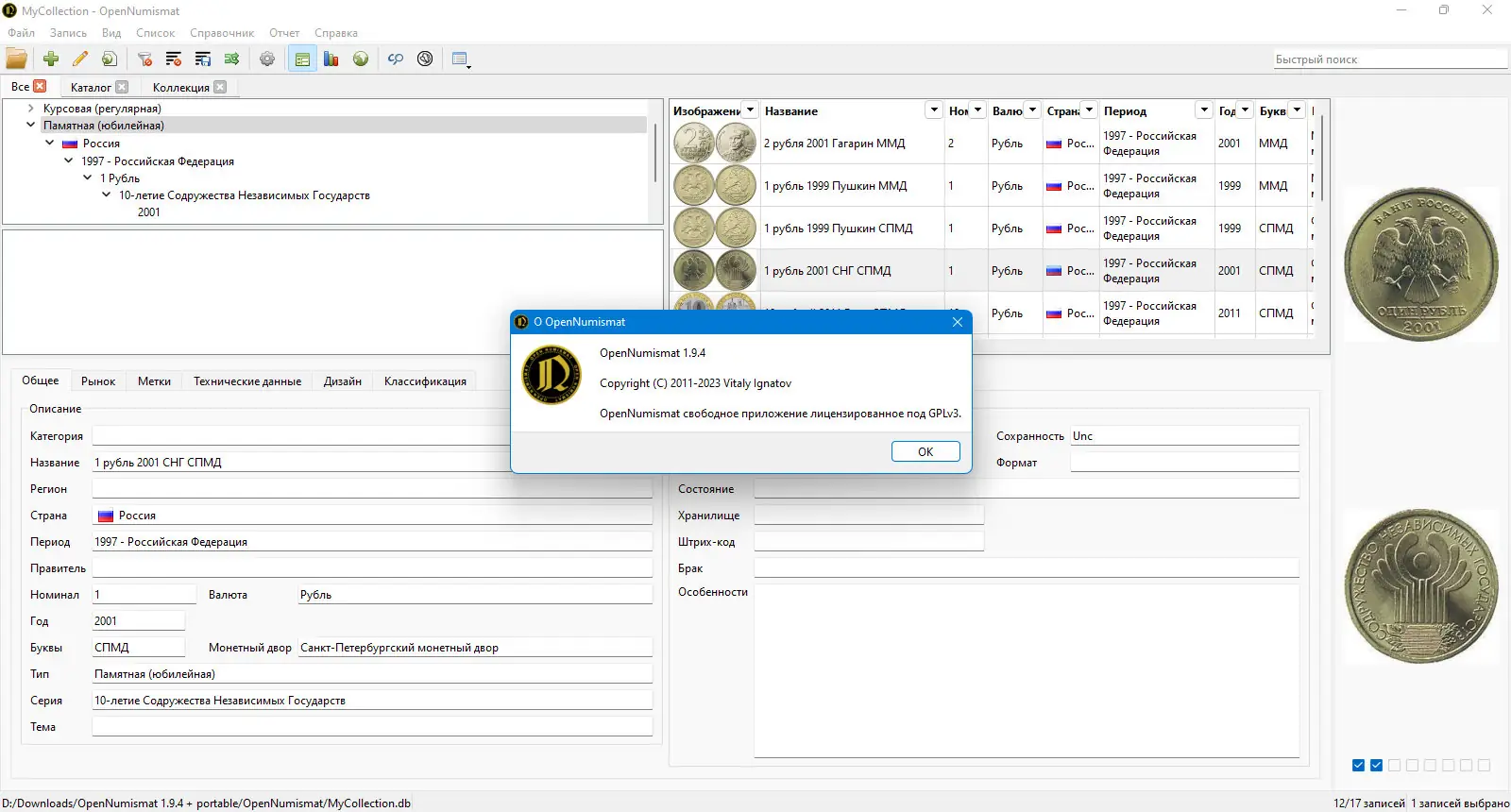Screen dimensions: 1511x812
Task: Click the pencil edit-record icon
Action: click(80, 59)
